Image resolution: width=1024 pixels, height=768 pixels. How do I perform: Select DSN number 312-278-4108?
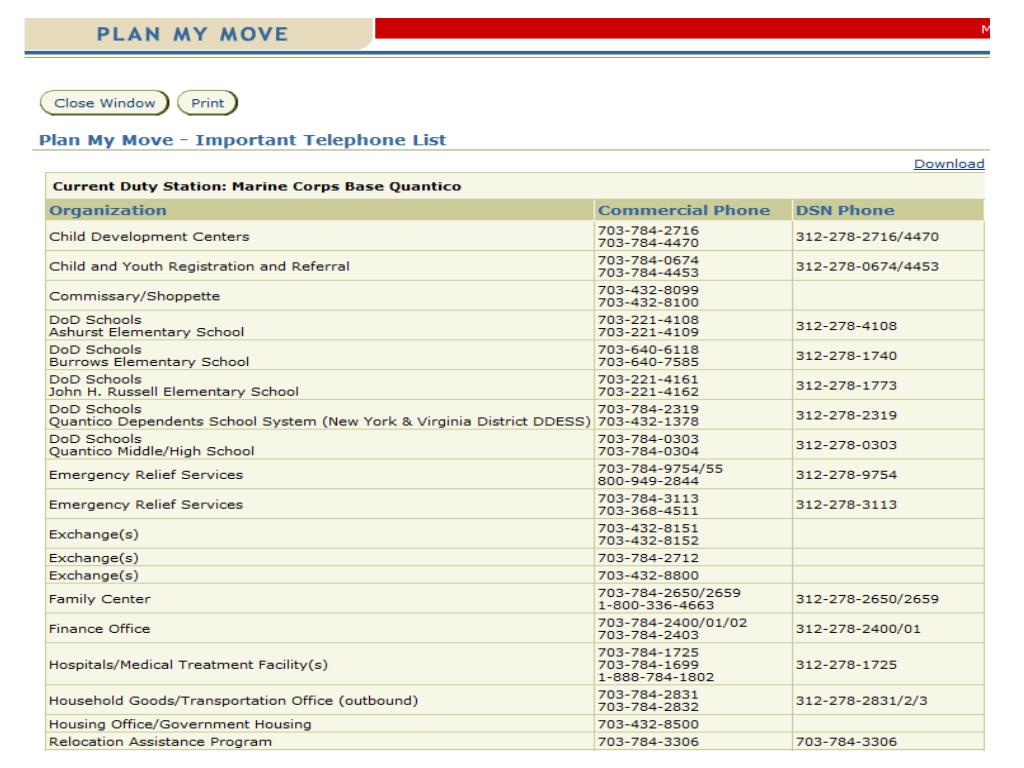pyautogui.click(x=846, y=326)
